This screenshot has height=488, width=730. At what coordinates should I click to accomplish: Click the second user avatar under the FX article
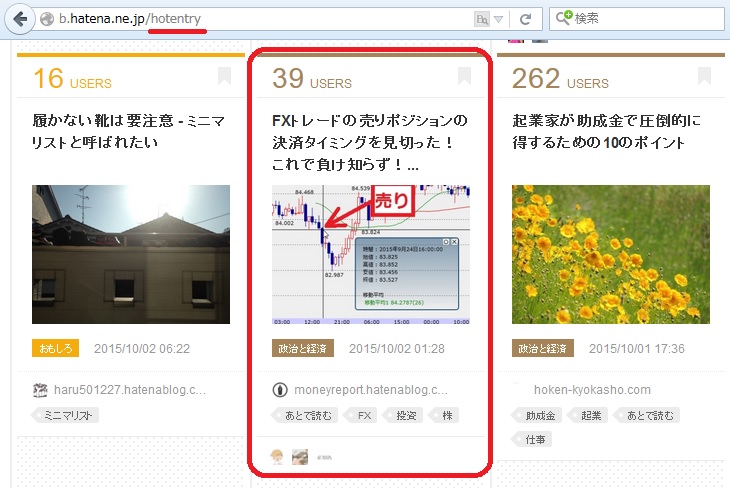[300, 457]
